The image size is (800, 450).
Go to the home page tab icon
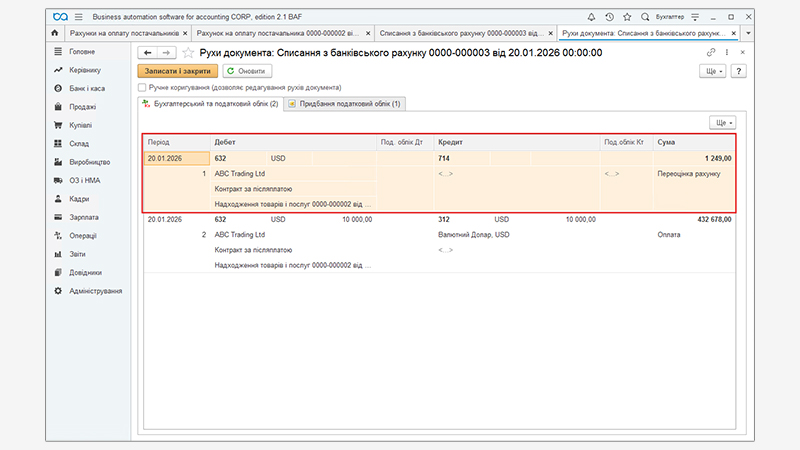54,33
